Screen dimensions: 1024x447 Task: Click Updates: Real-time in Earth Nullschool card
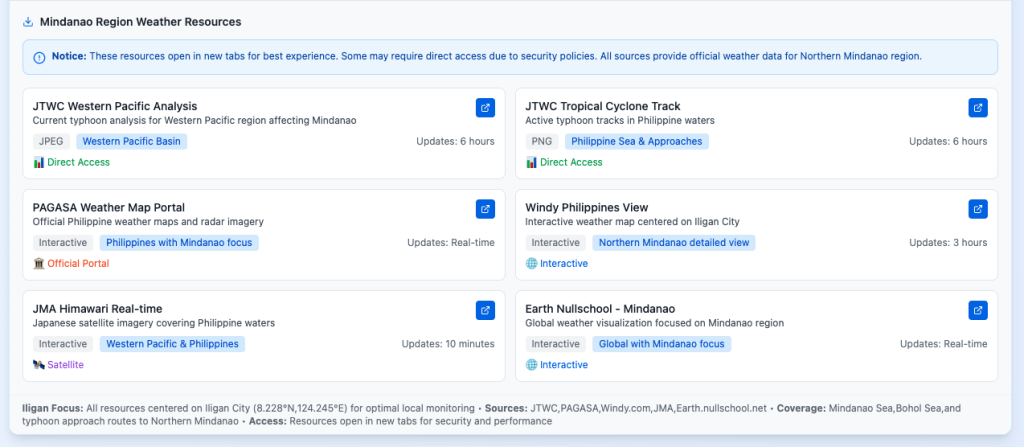[944, 344]
